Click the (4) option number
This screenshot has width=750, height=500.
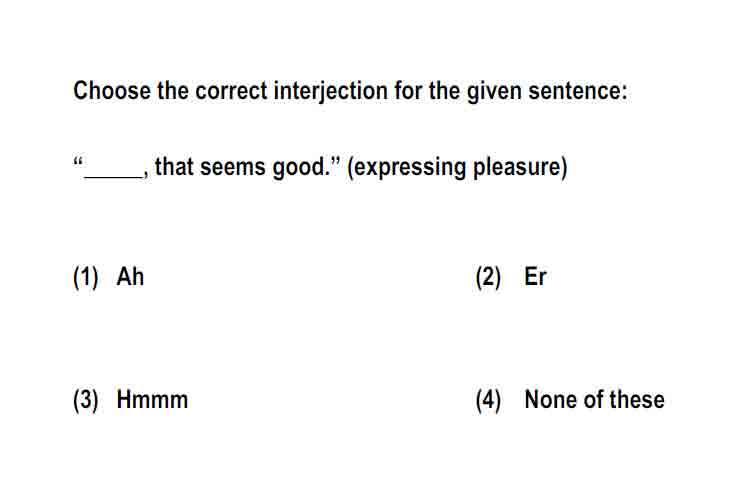[488, 400]
